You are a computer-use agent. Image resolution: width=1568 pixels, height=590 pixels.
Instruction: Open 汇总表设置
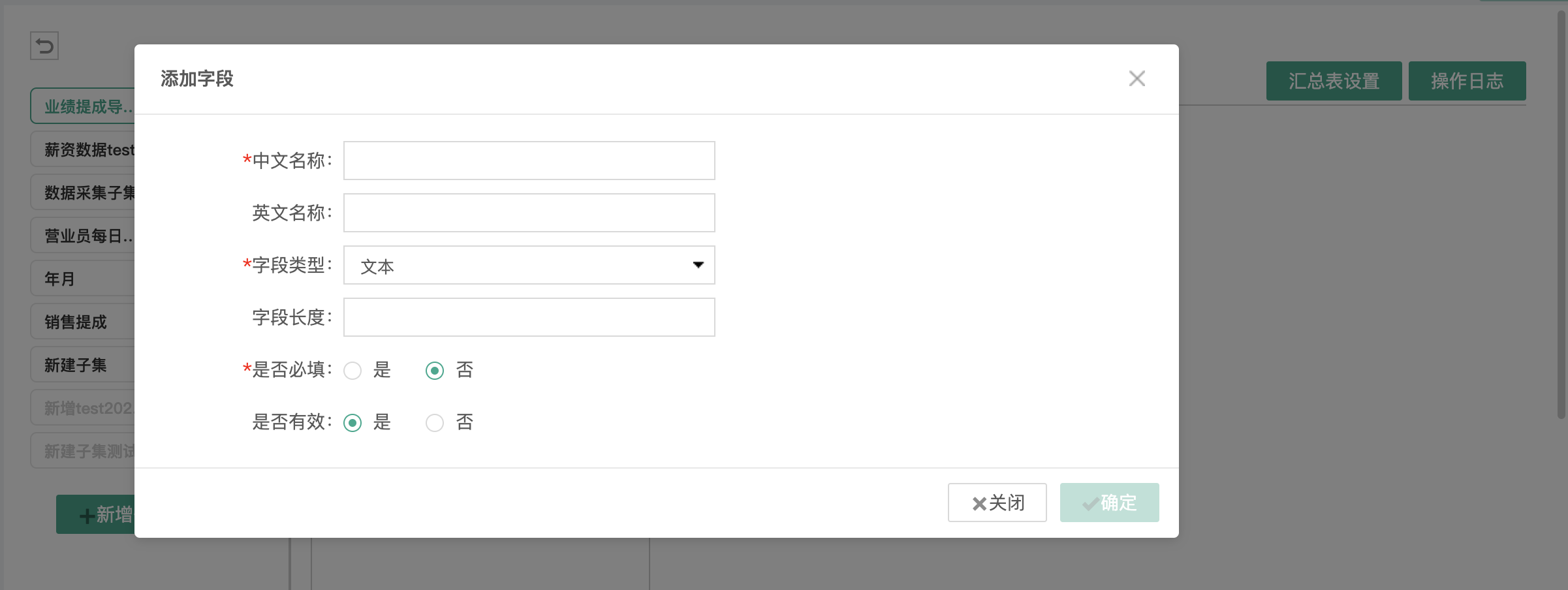tap(1334, 81)
